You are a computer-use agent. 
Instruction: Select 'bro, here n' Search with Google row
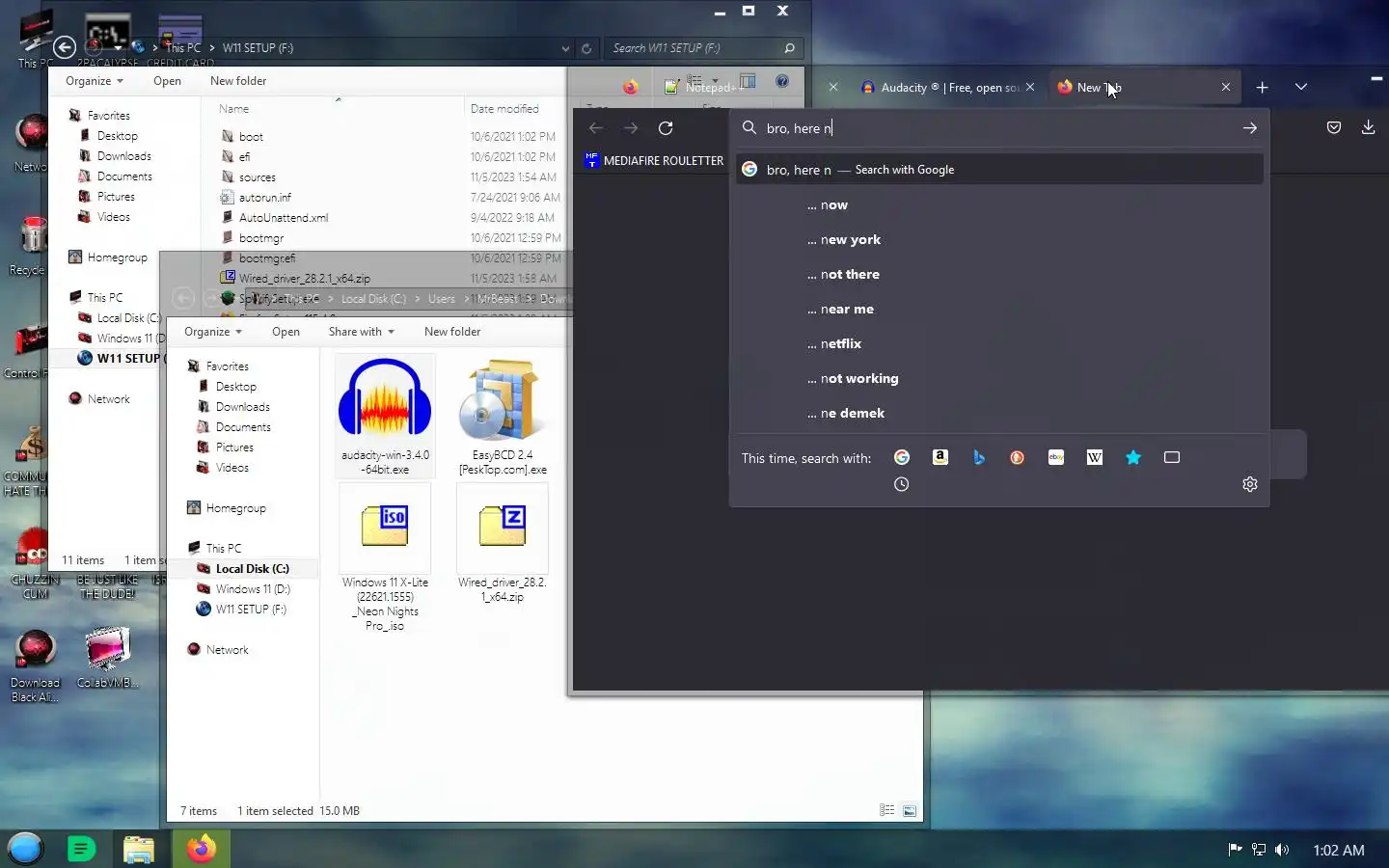[999, 170]
